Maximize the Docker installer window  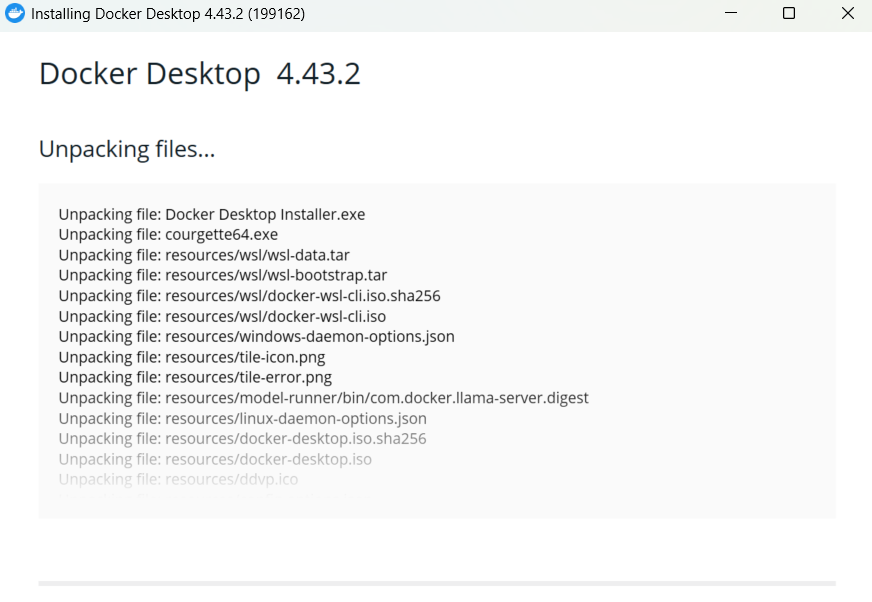point(789,13)
